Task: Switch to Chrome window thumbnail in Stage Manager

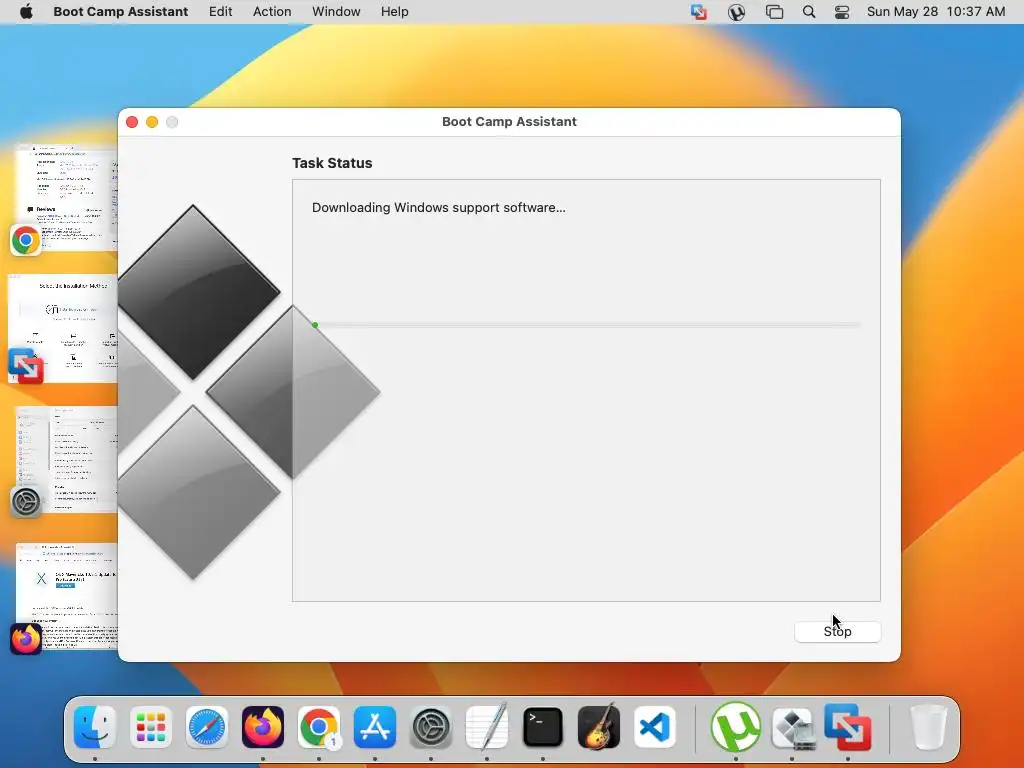Action: coord(67,197)
